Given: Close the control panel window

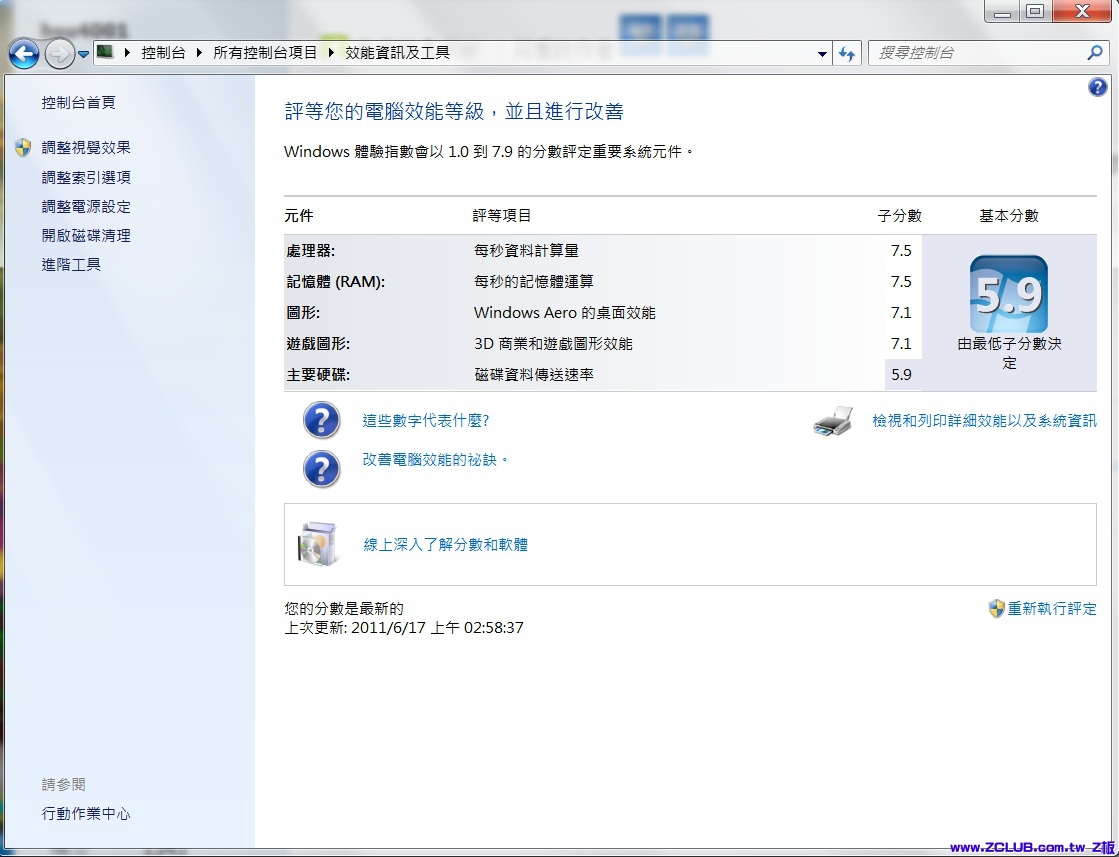Looking at the screenshot, I should pos(1083,12).
